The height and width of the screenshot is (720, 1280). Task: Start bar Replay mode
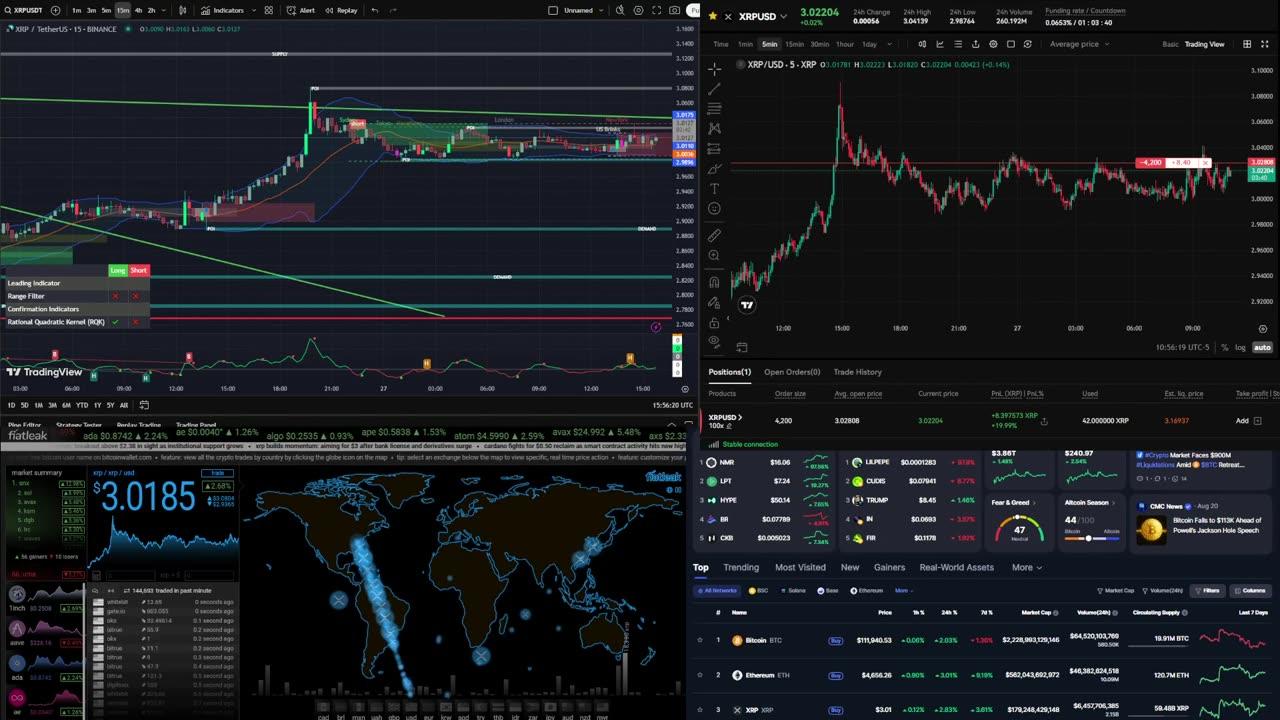(341, 10)
